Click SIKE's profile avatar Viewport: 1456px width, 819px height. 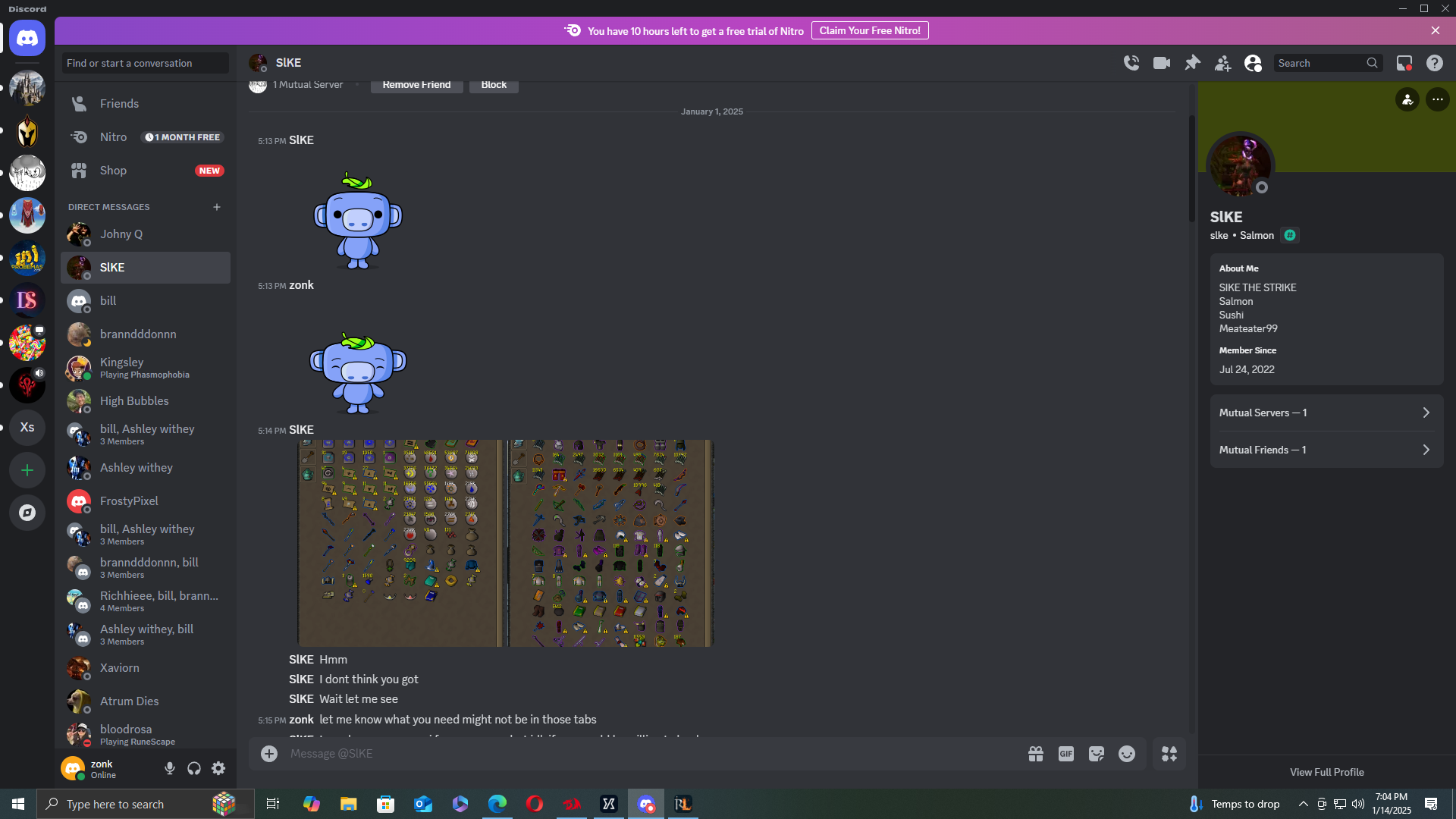[1241, 165]
